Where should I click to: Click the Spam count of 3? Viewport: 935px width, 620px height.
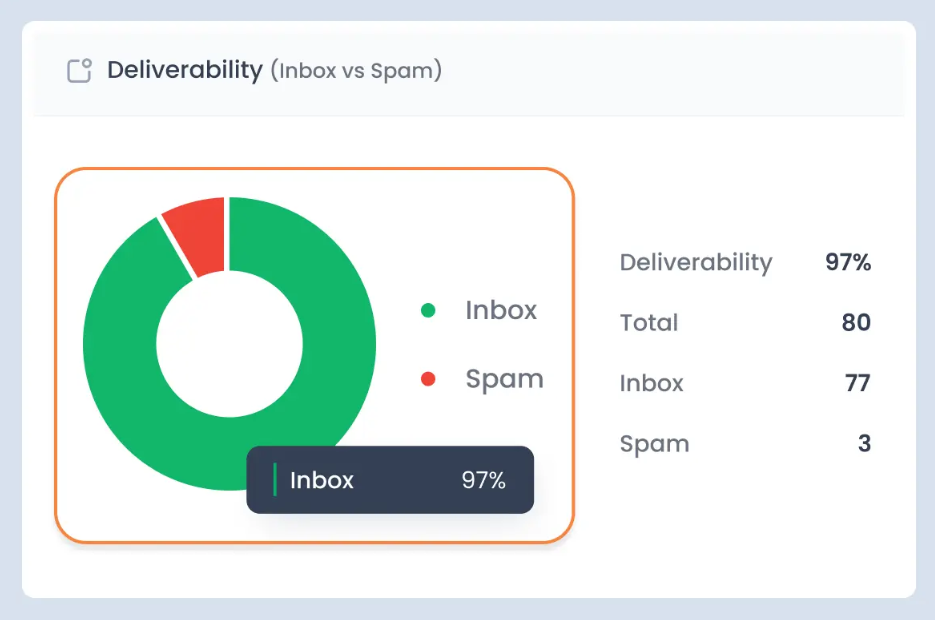pos(864,444)
